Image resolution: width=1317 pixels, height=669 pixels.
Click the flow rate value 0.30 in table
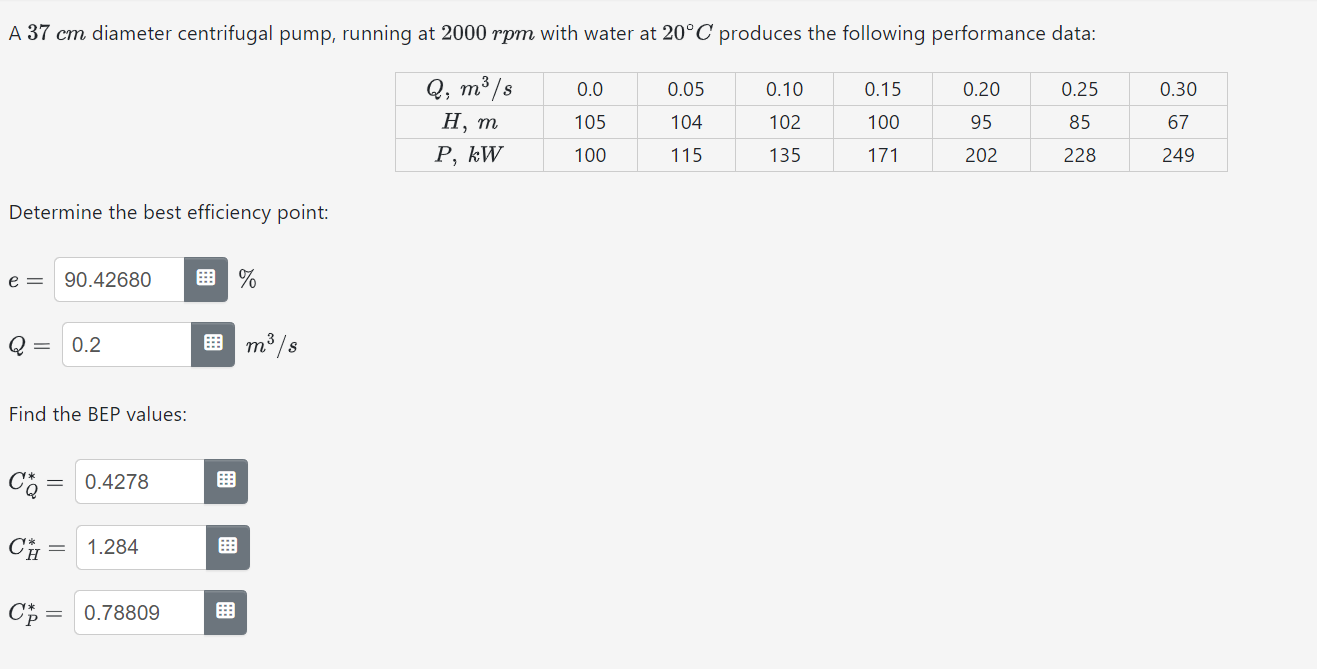tap(1178, 89)
